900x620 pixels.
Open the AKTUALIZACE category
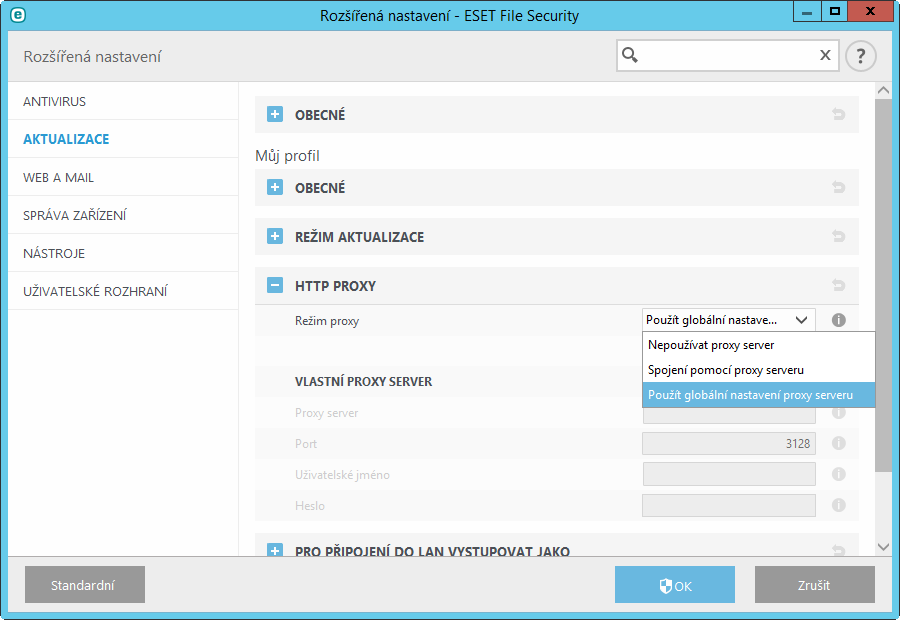(x=123, y=139)
